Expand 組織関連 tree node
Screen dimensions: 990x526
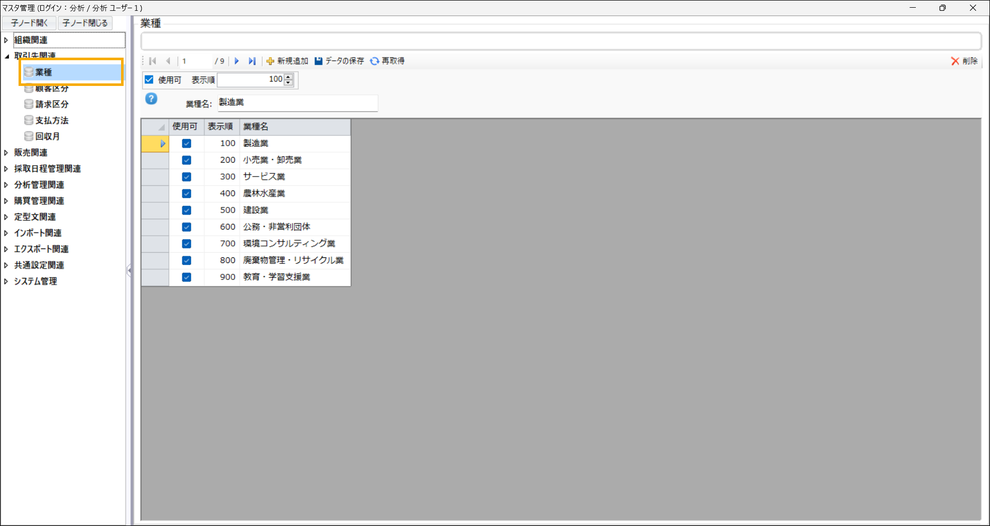click(x=6, y=40)
